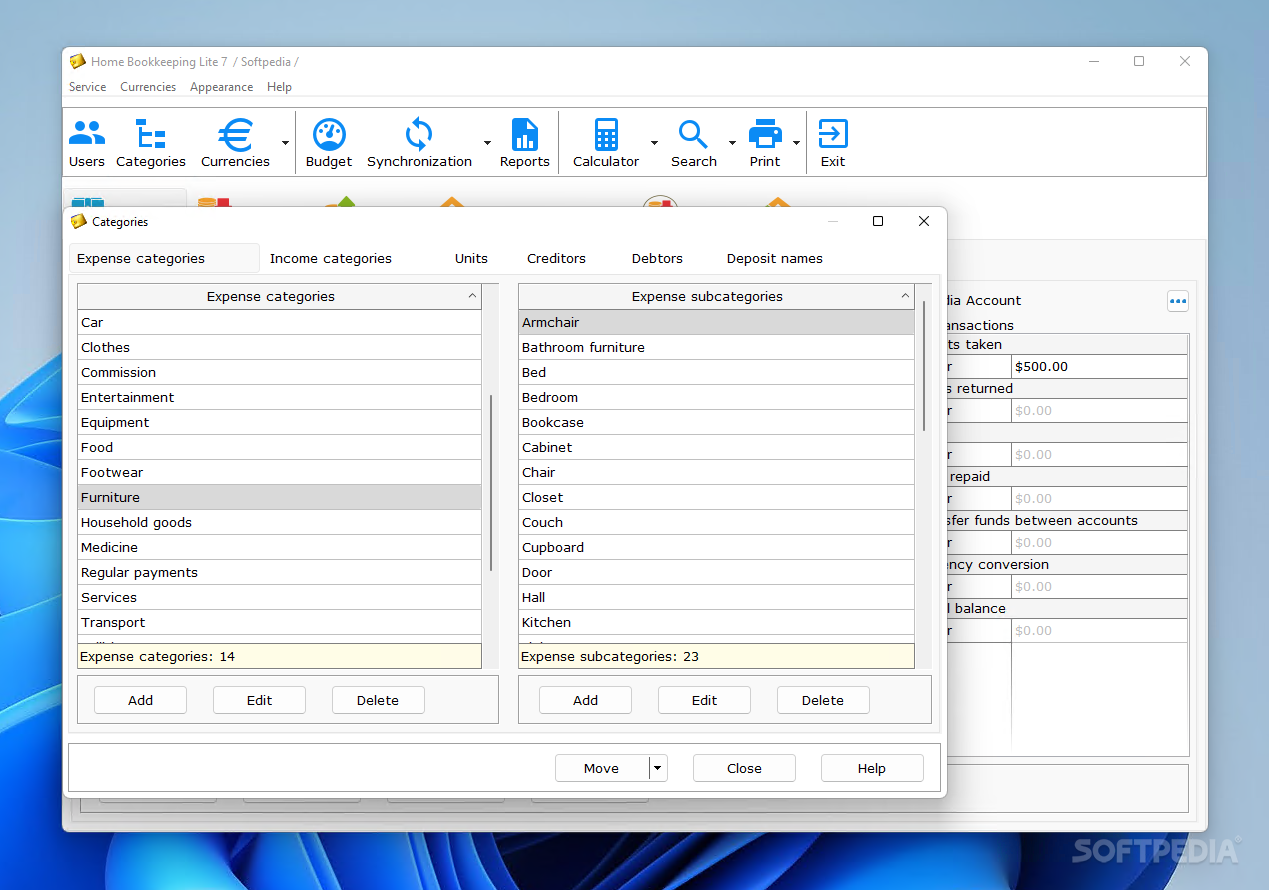Viewport: 1269px width, 890px height.
Task: Expand the Search dropdown arrow
Action: point(732,143)
